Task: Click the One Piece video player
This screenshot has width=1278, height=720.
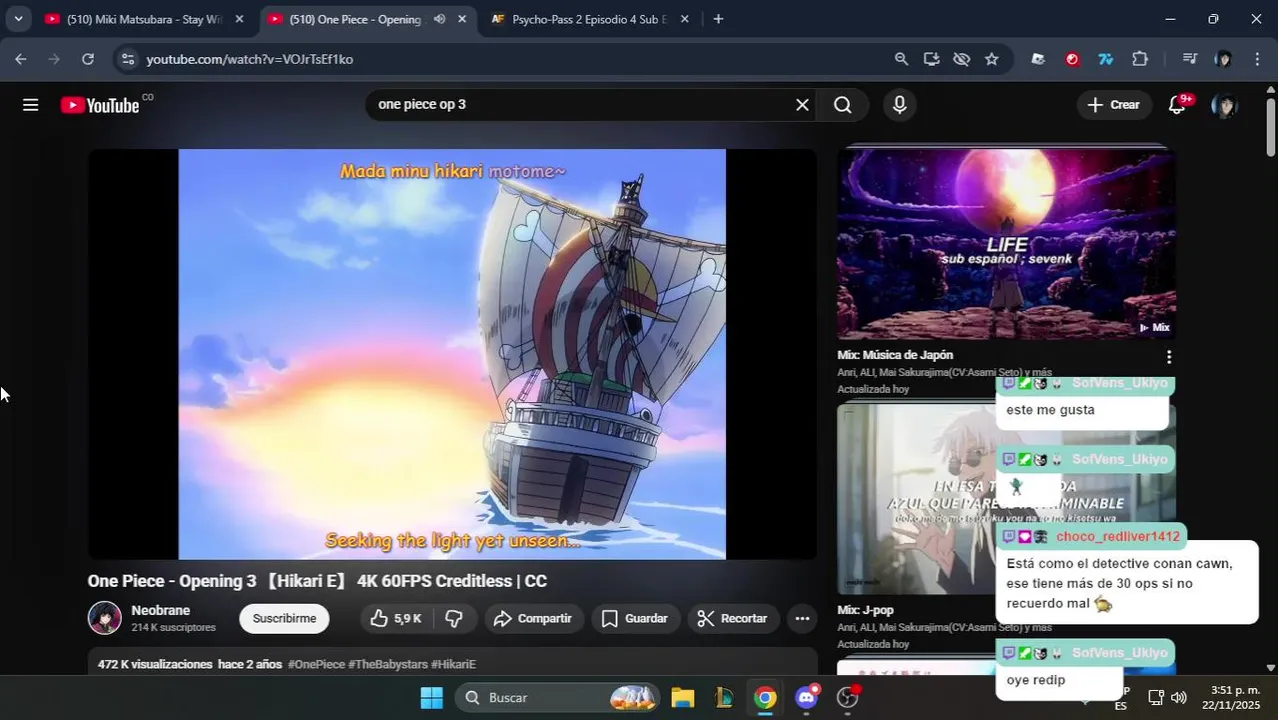Action: 452,354
